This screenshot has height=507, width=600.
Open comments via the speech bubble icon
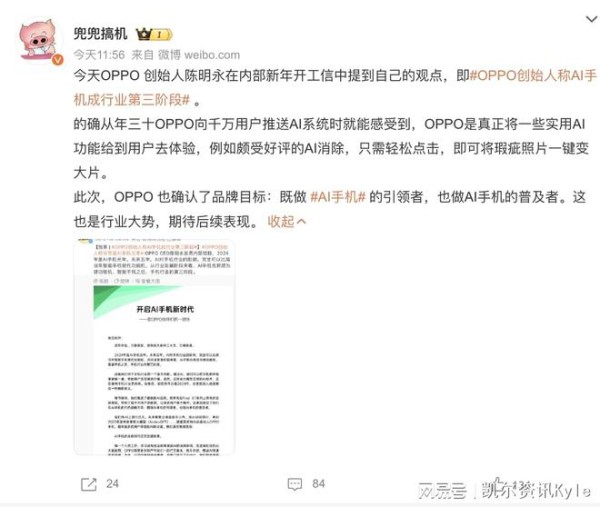coord(295,484)
